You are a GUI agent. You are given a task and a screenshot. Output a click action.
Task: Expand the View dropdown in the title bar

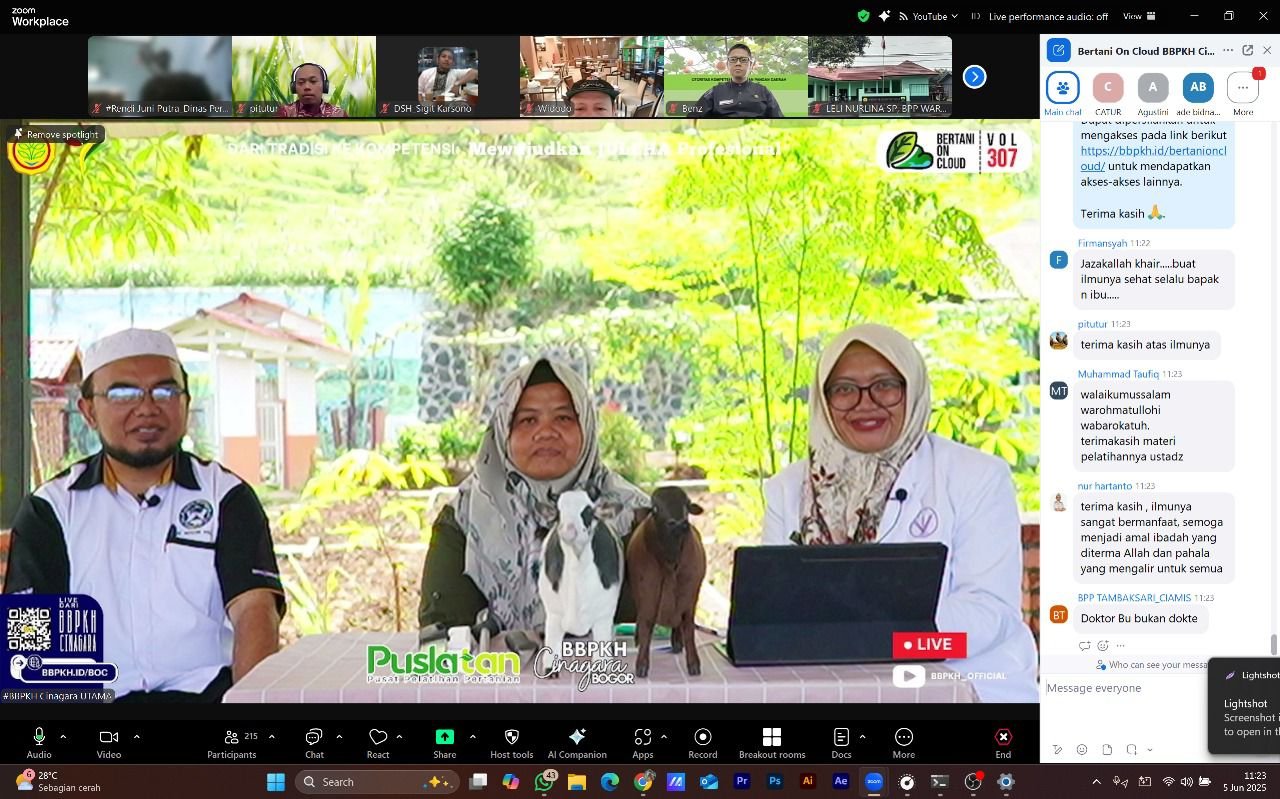coord(1139,16)
